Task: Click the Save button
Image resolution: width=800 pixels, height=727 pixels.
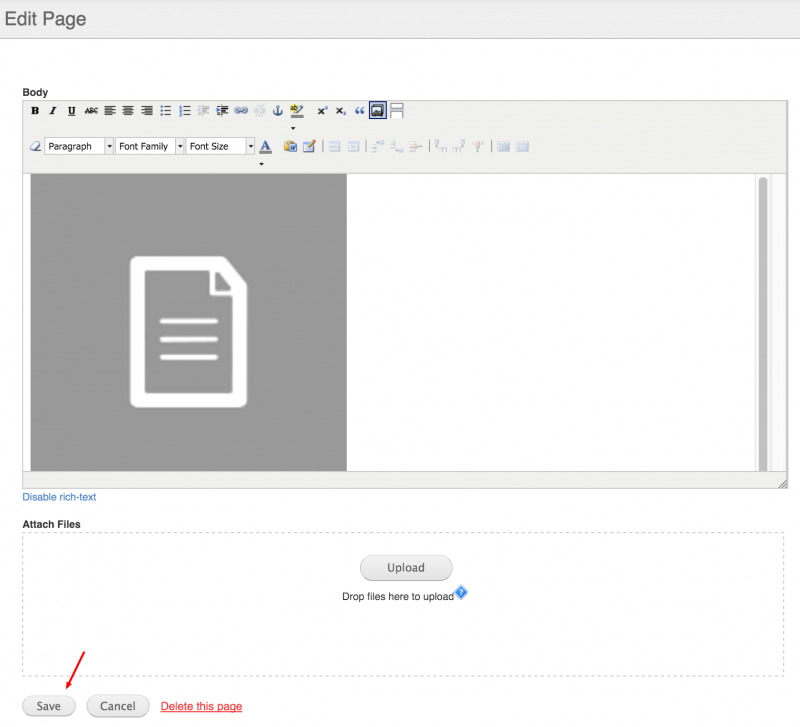Action: coord(49,706)
